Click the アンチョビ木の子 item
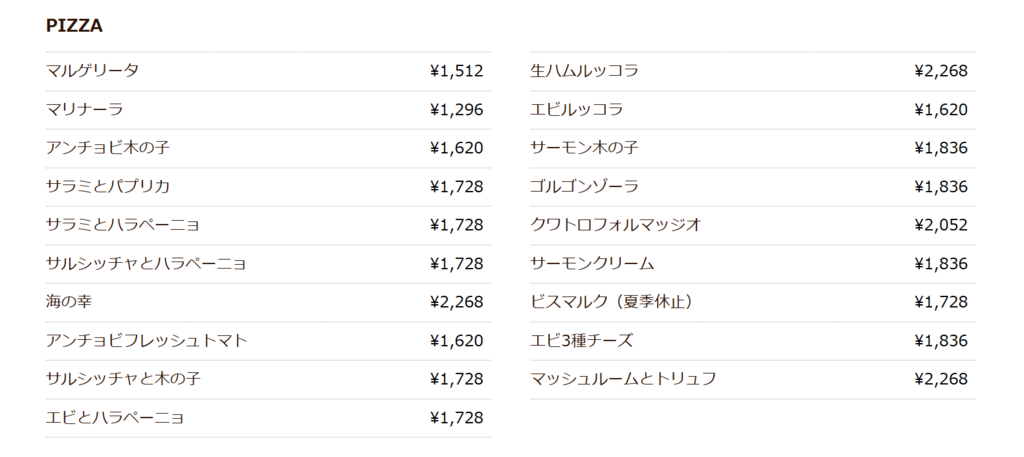The image size is (1024, 457). tap(108, 148)
